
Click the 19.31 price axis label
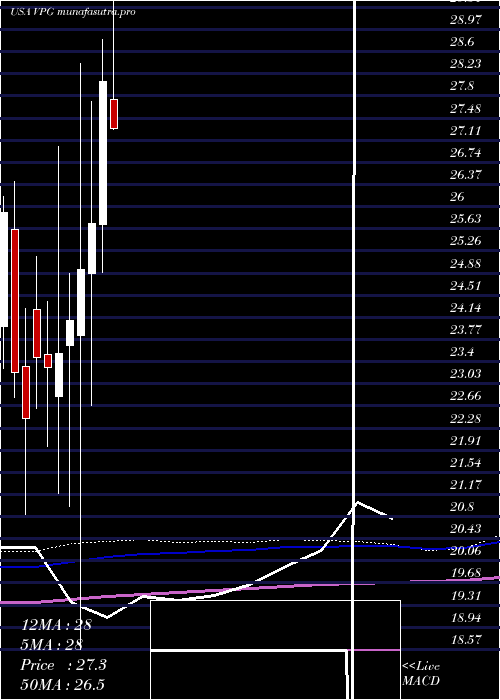point(465,596)
